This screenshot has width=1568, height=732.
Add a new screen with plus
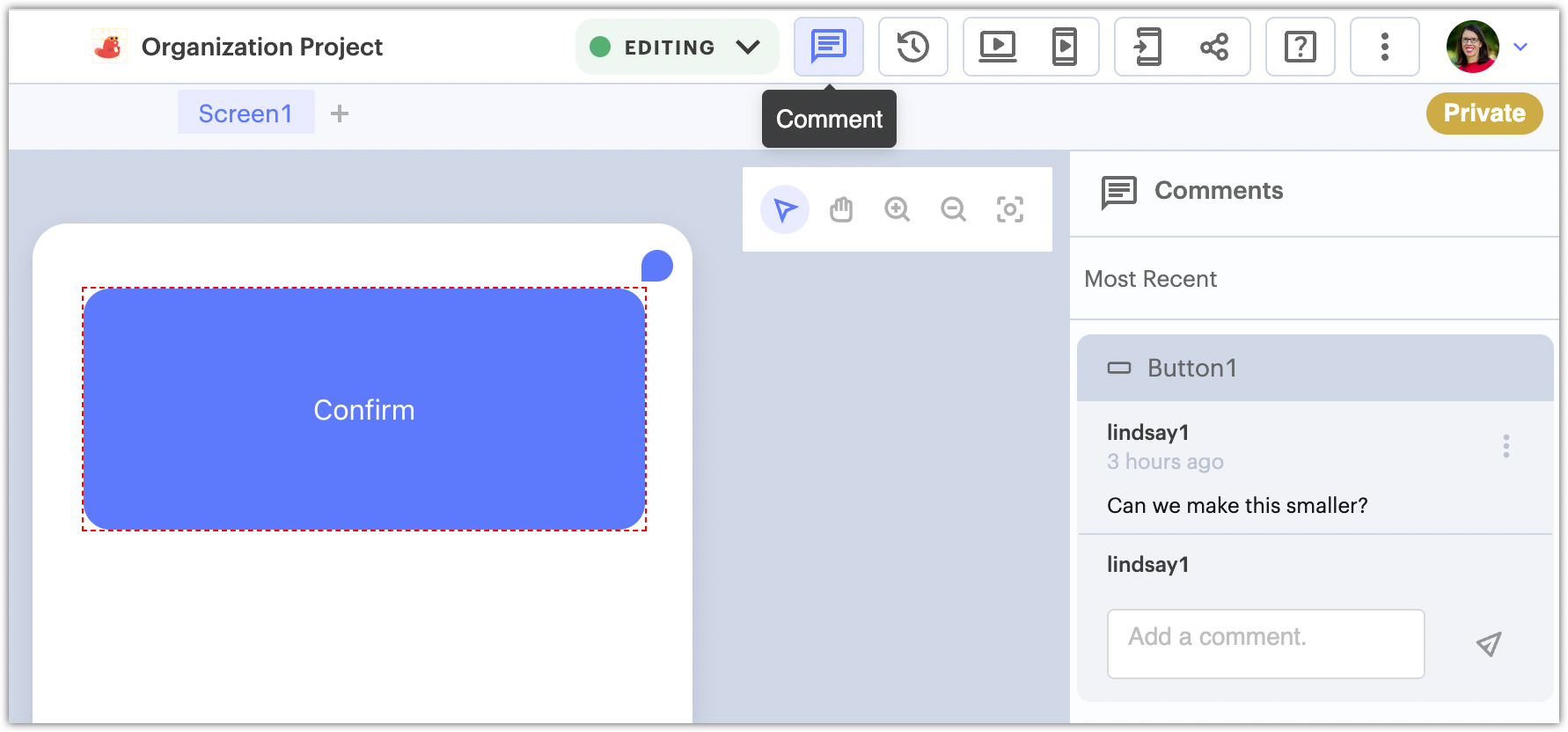click(340, 113)
